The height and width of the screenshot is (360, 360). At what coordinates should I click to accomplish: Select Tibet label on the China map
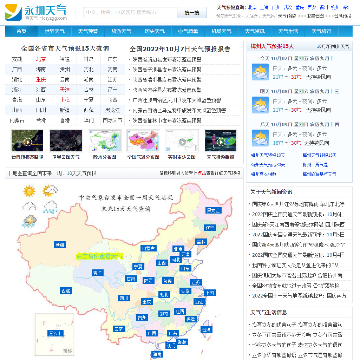point(66,291)
